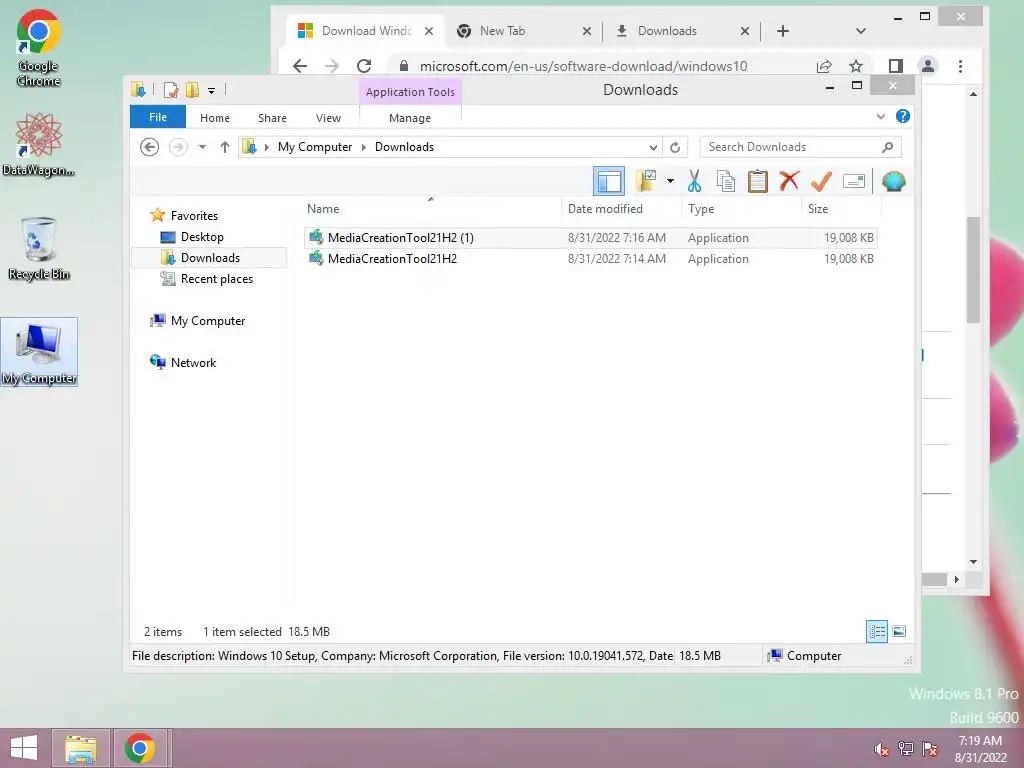This screenshot has width=1024, height=768.
Task: Click the teal shell icon
Action: tap(893, 181)
